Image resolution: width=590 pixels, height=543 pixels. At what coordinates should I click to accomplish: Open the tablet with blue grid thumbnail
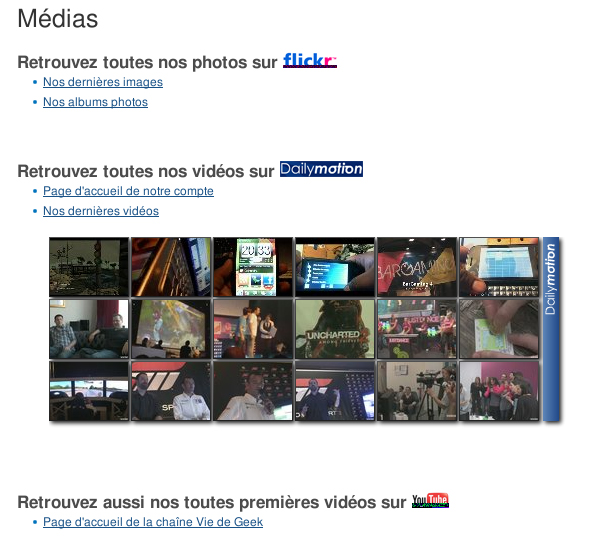pos(499,267)
